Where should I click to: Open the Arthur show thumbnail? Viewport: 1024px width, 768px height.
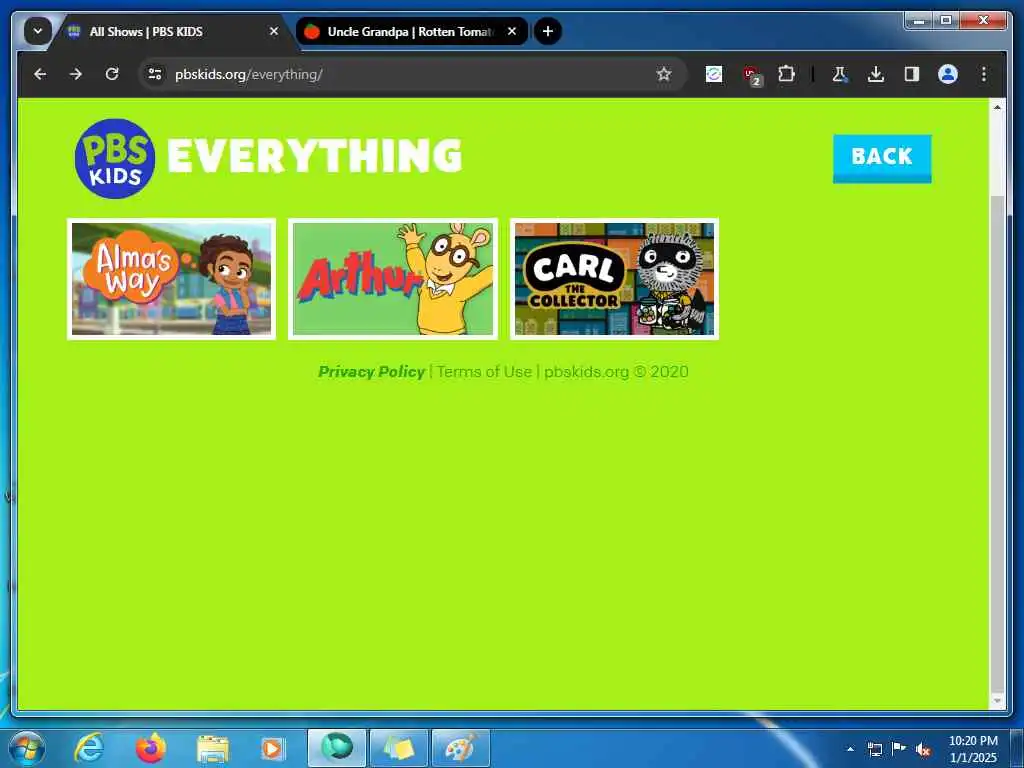pos(392,279)
